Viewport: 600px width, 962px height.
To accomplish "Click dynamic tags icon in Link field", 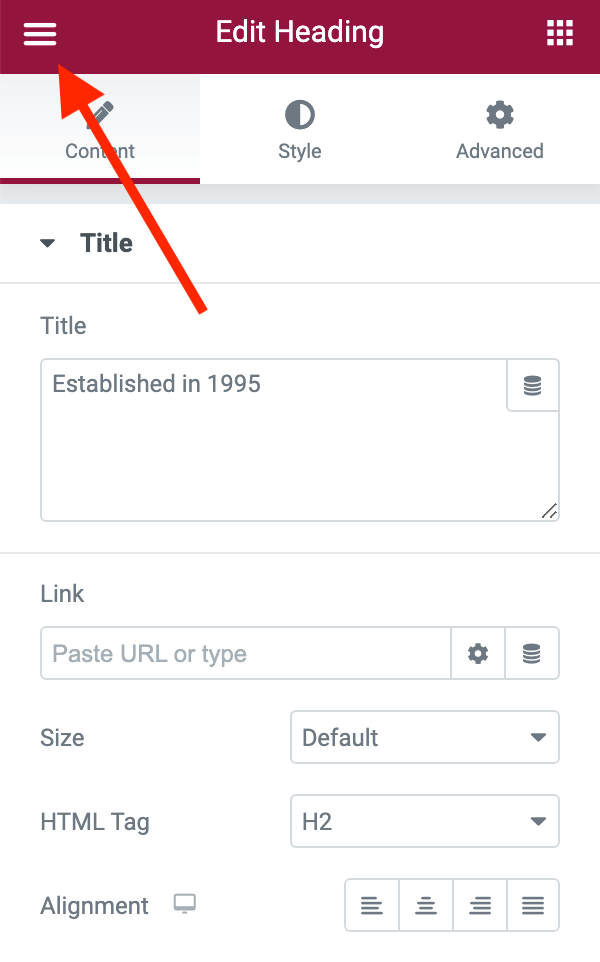I will (532, 653).
